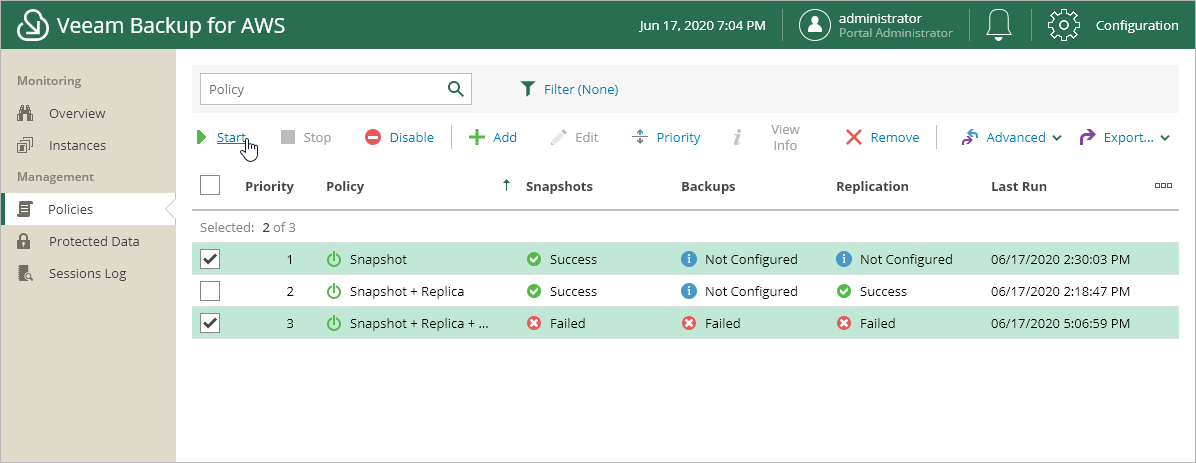Click the Export purple arrow icon

tap(1088, 137)
